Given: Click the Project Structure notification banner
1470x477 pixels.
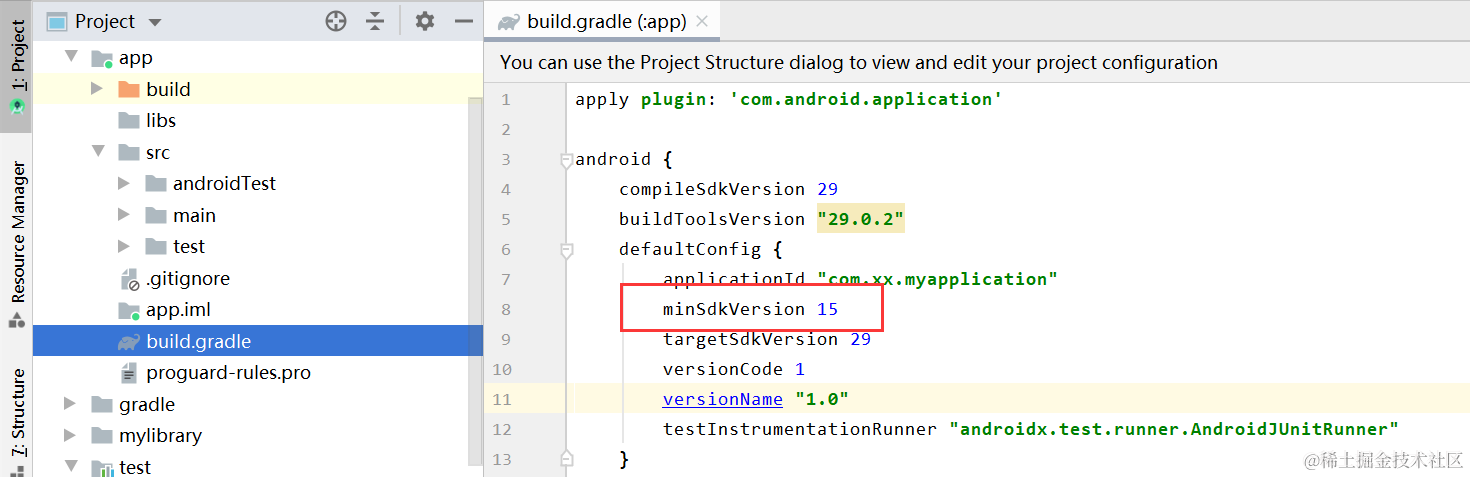Looking at the screenshot, I should tap(976, 62).
